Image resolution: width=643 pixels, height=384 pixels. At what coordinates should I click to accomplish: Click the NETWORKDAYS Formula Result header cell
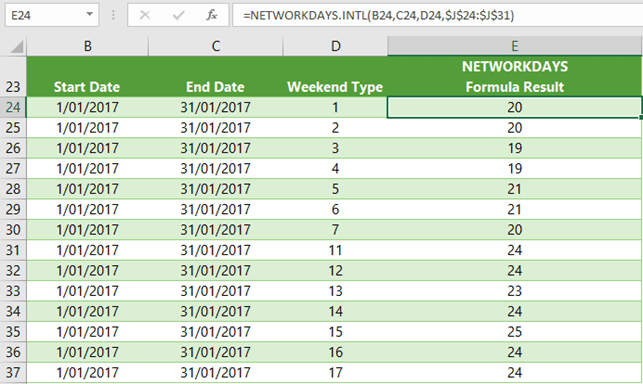(x=515, y=77)
